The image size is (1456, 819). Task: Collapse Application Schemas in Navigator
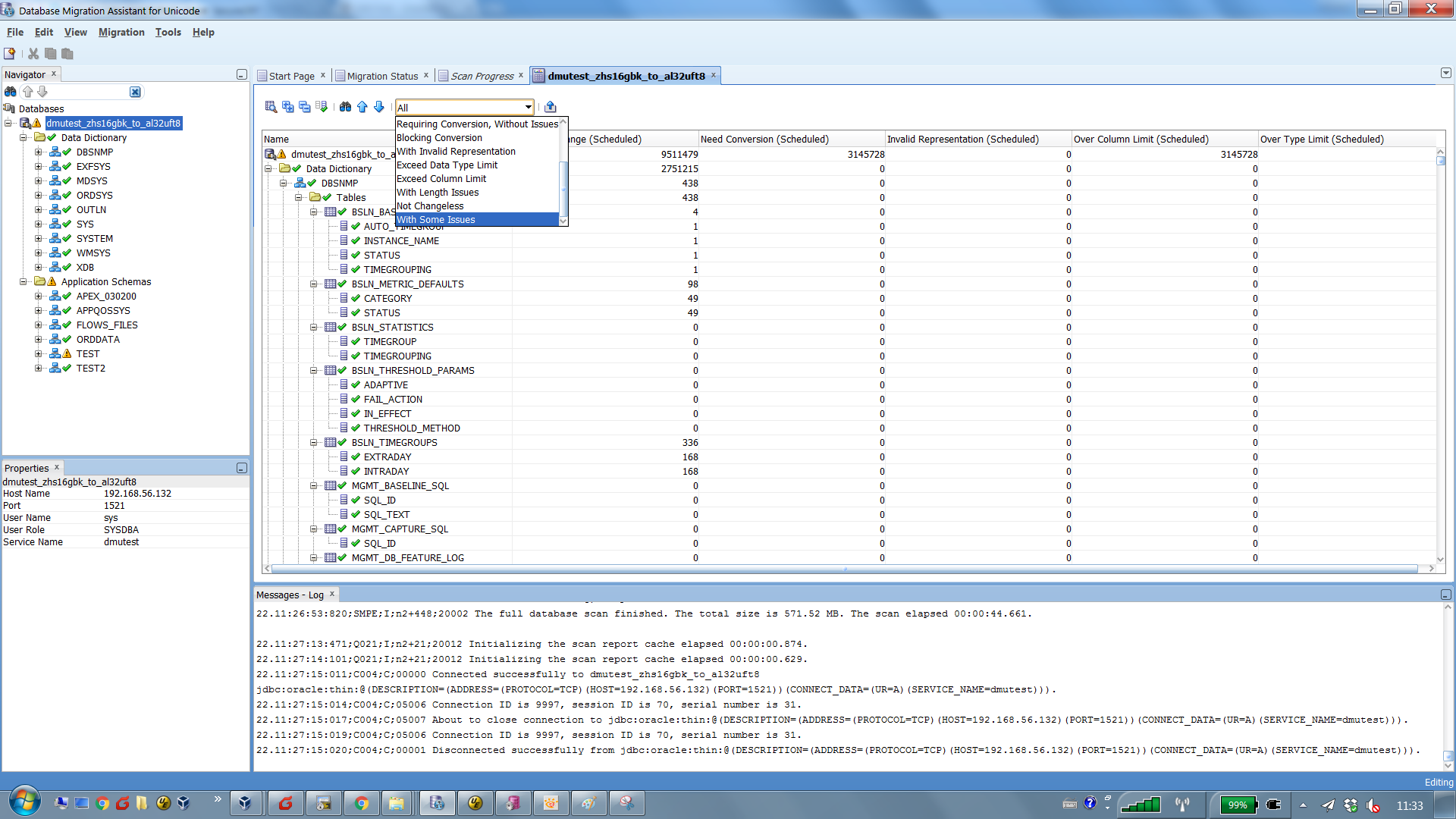(24, 282)
